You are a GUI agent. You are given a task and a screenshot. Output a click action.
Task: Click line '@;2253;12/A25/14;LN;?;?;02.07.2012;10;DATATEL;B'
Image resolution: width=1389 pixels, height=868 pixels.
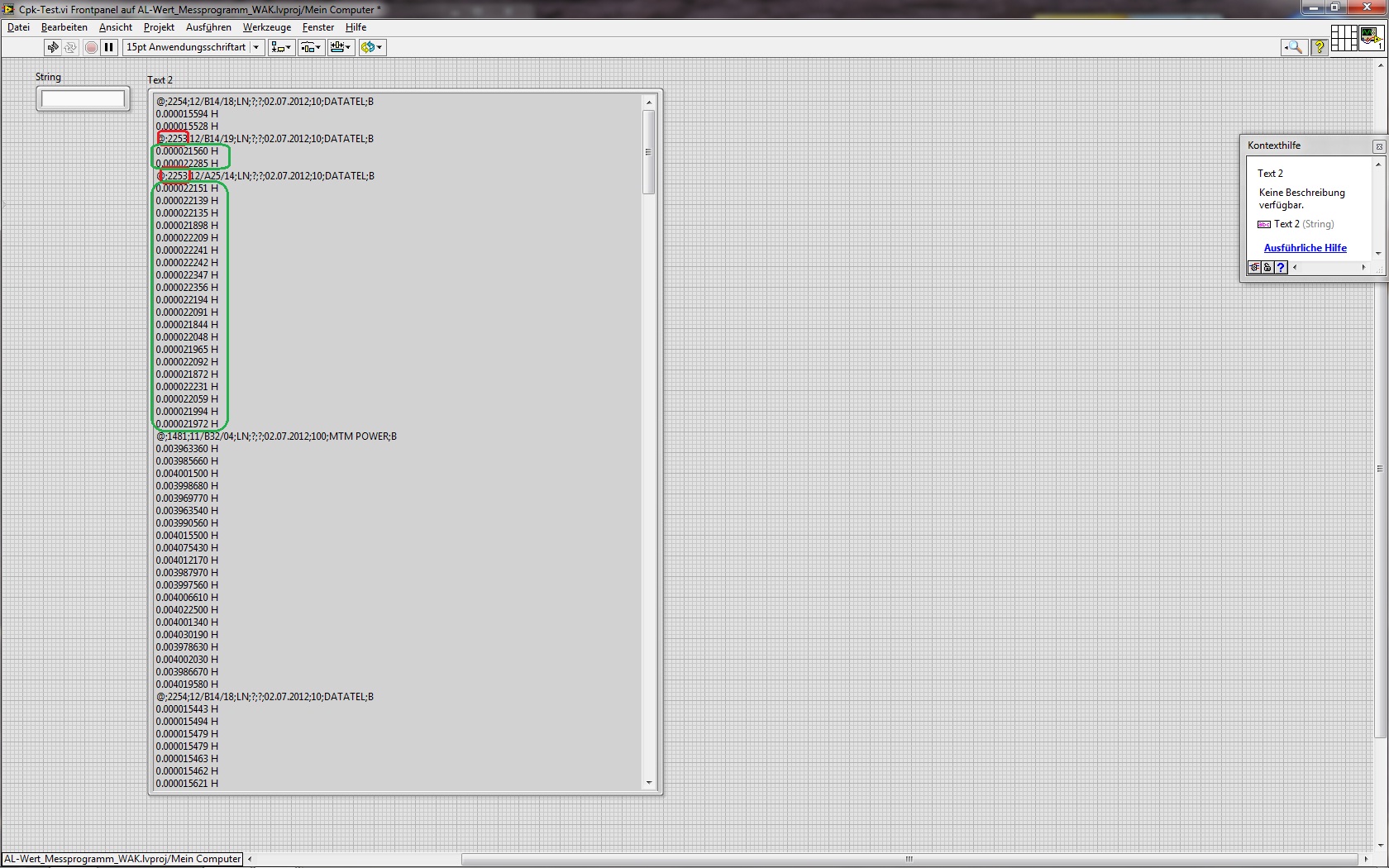[265, 176]
